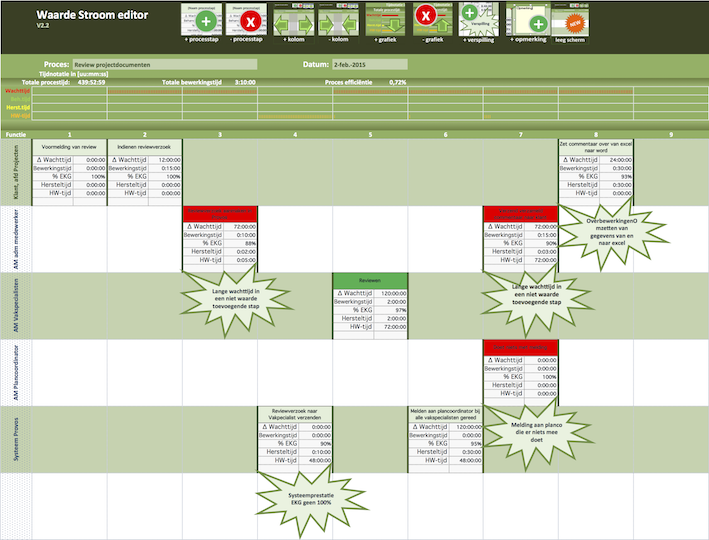Click the 'Tijdnotatie in [uu:mm:ss]' label
Screen dimensions: 709x540
click(x=74, y=74)
